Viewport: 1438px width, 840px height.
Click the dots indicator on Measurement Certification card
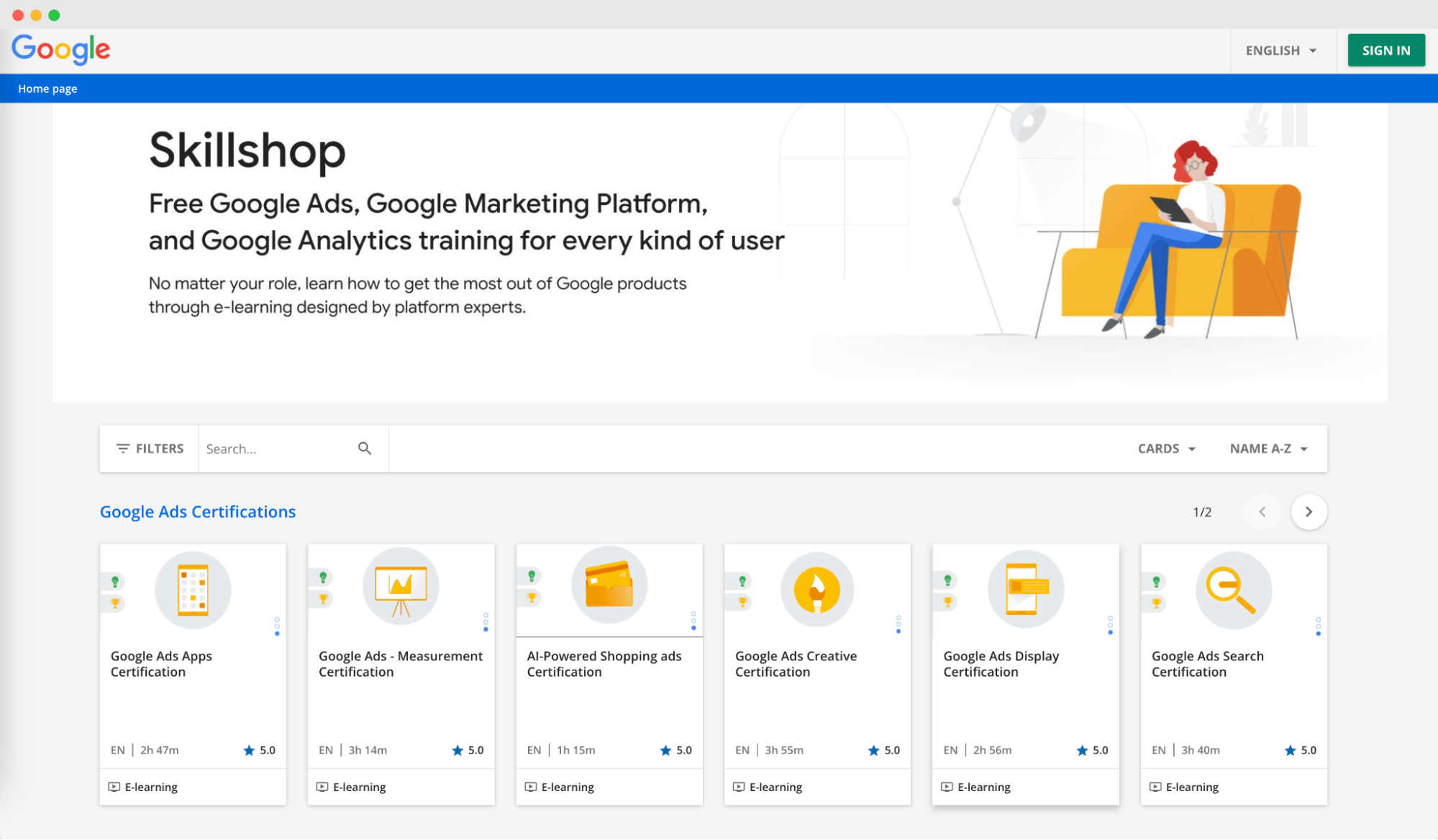(x=486, y=622)
